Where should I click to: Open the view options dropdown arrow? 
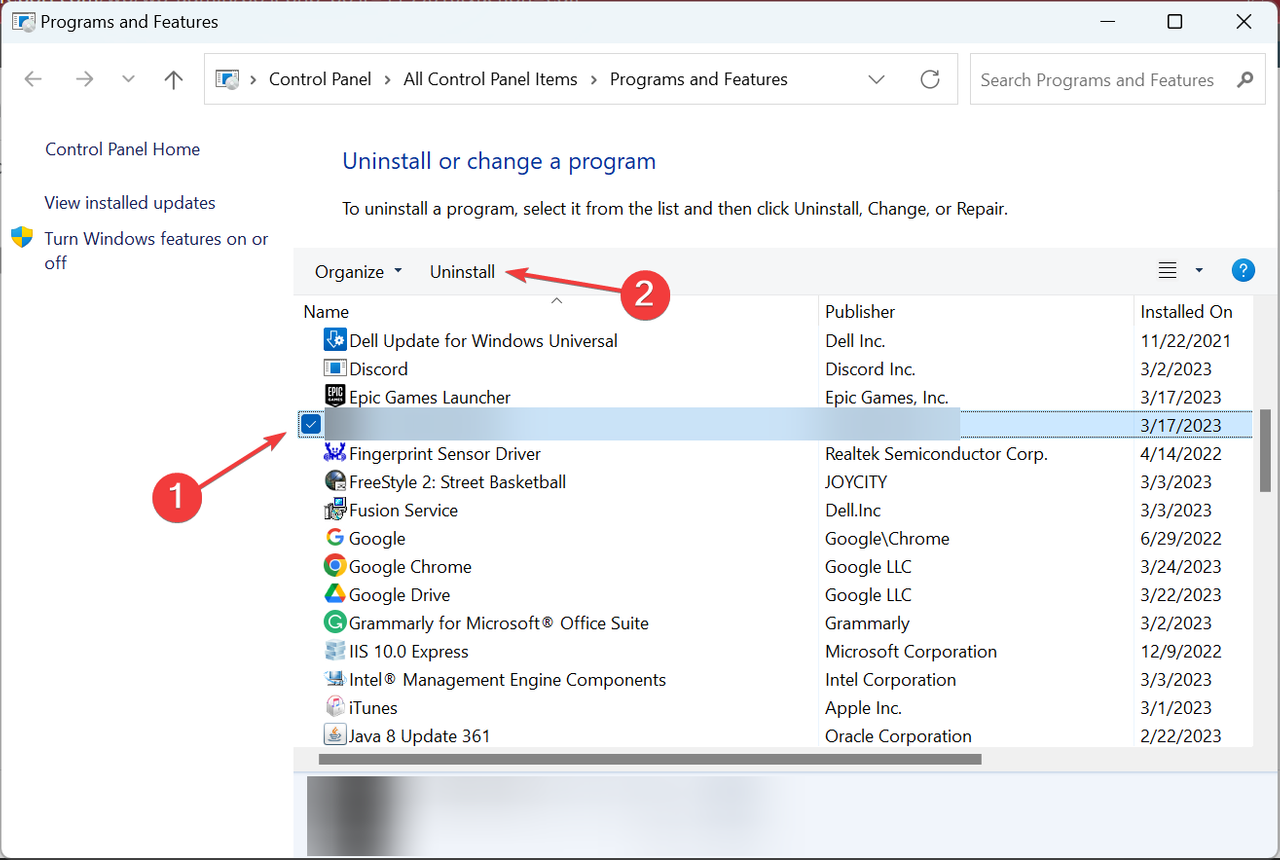pos(1199,271)
